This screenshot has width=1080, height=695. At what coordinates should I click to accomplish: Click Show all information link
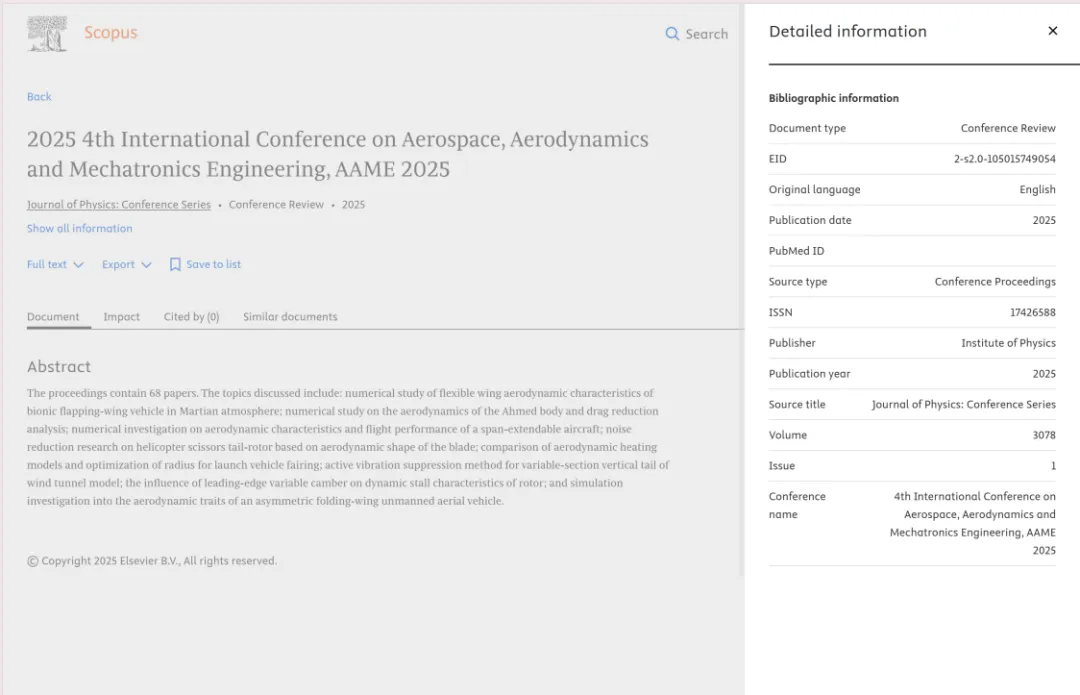(79, 229)
